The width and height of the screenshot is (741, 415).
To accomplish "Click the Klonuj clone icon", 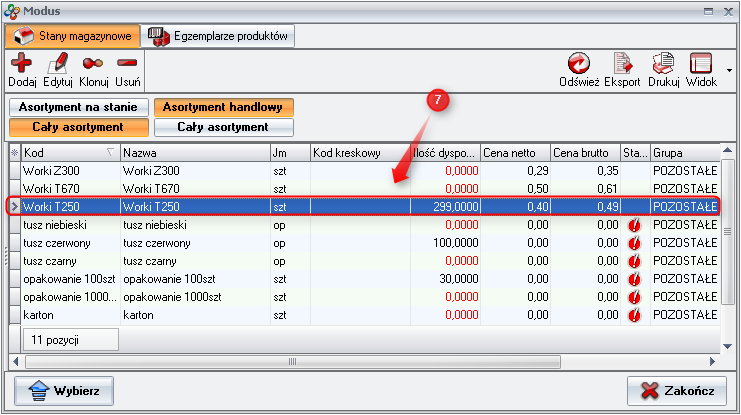I will point(93,64).
